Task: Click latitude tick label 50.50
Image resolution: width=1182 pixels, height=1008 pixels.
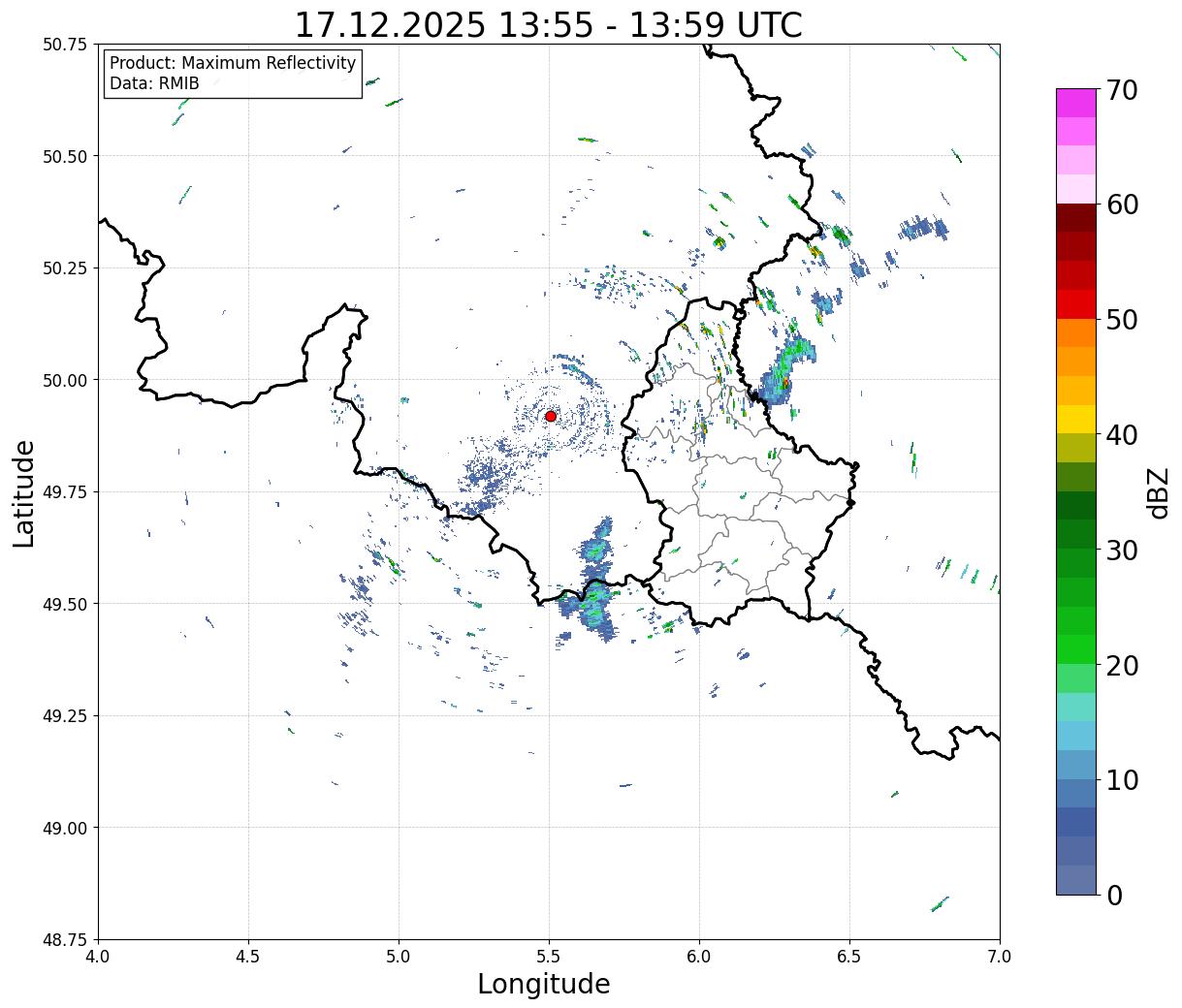Action: tap(65, 156)
